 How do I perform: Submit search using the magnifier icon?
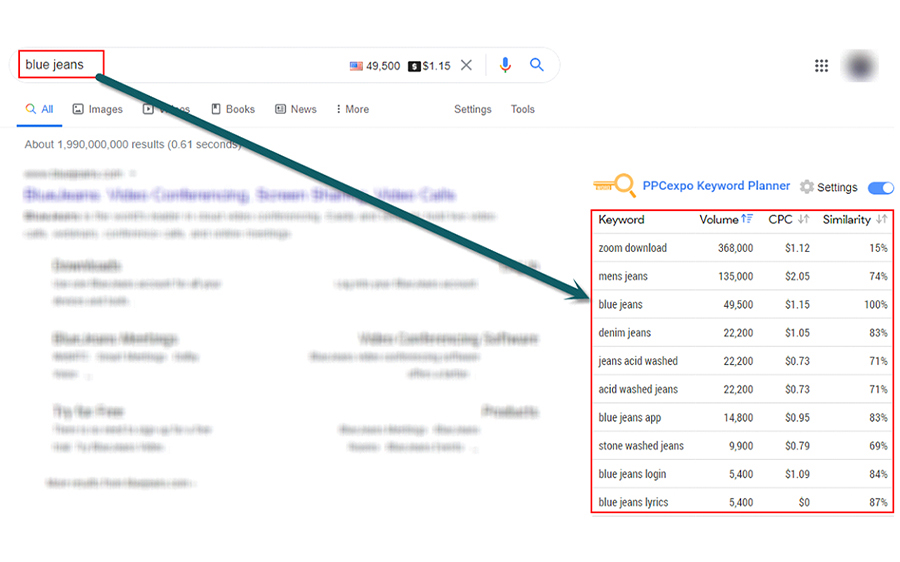point(537,64)
